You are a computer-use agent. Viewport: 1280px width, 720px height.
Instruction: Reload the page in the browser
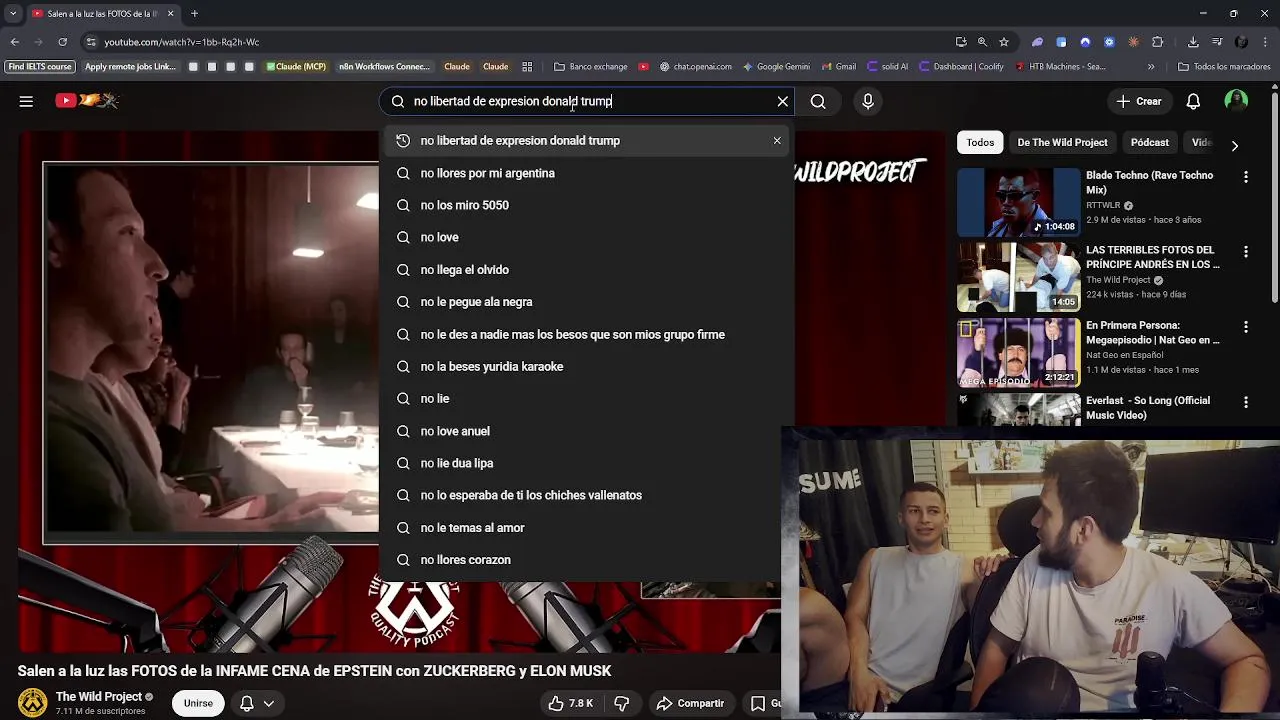click(x=62, y=42)
